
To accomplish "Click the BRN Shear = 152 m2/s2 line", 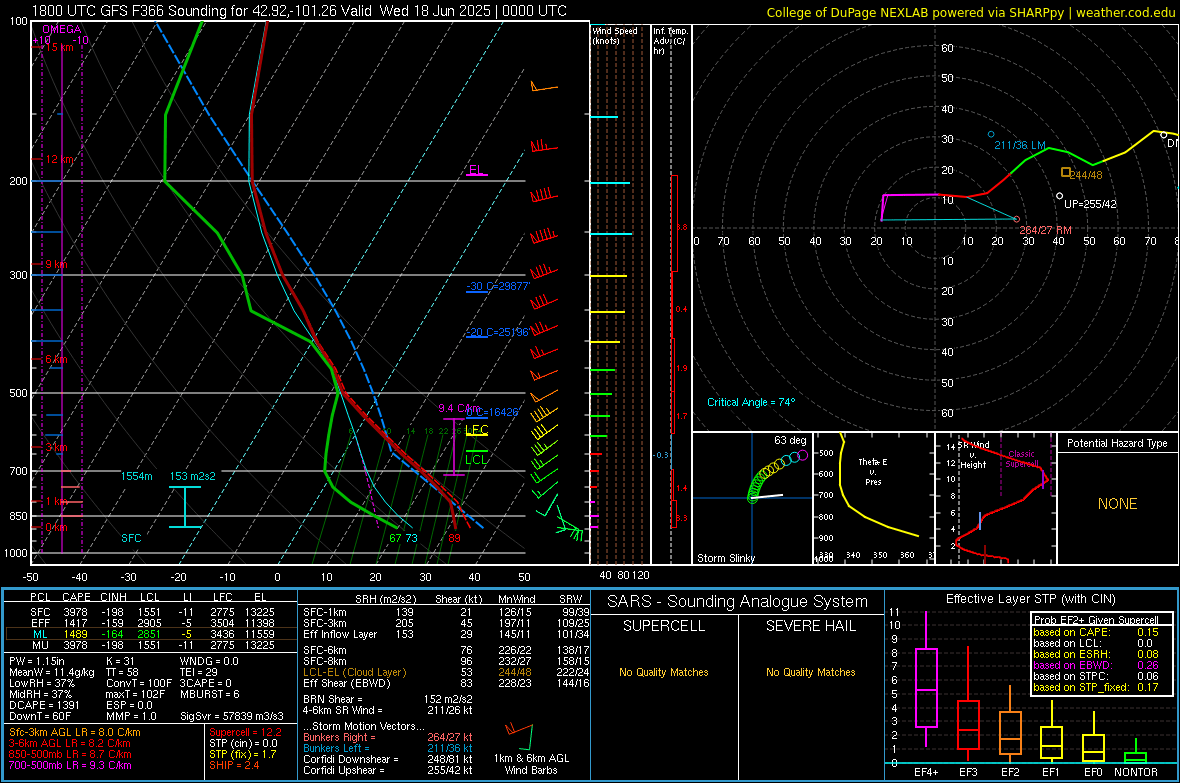I will pos(387,699).
